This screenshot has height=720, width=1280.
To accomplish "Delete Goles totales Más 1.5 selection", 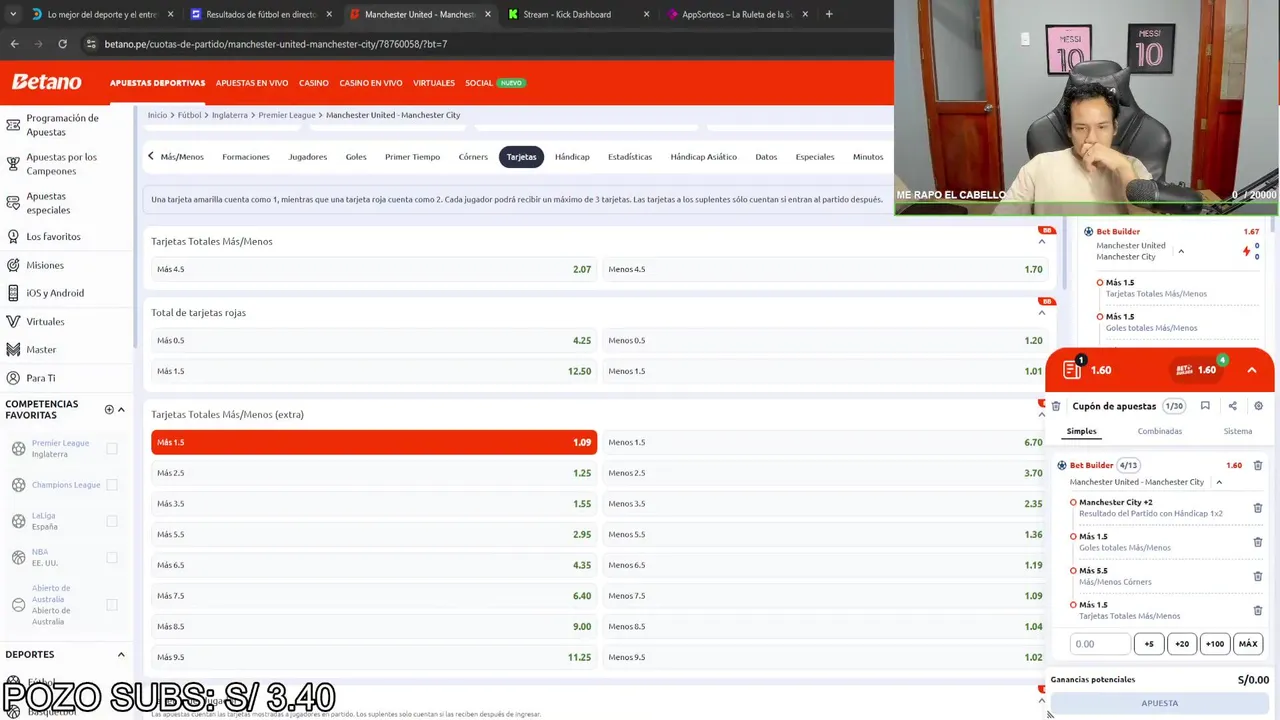I will coord(1258,542).
